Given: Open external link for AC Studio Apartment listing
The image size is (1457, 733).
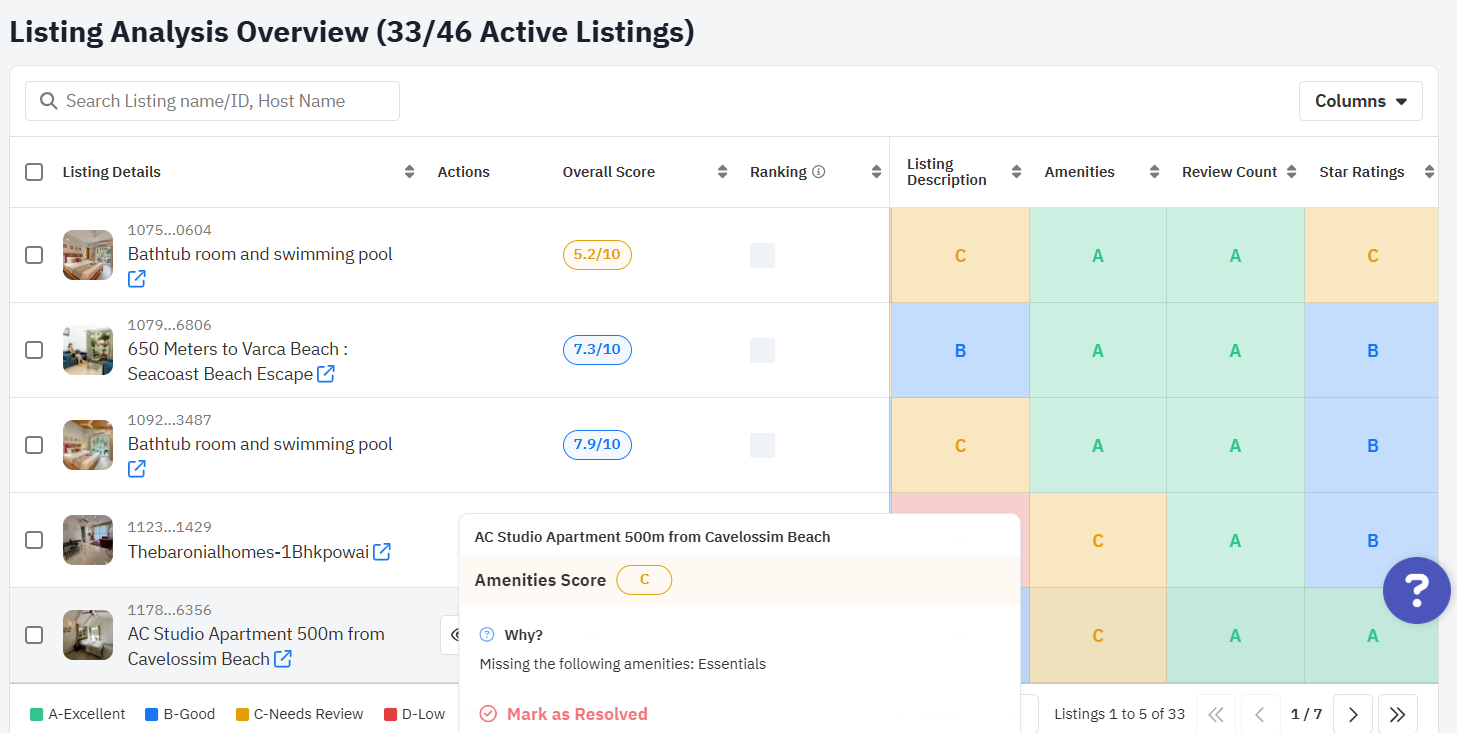Looking at the screenshot, I should (x=283, y=659).
